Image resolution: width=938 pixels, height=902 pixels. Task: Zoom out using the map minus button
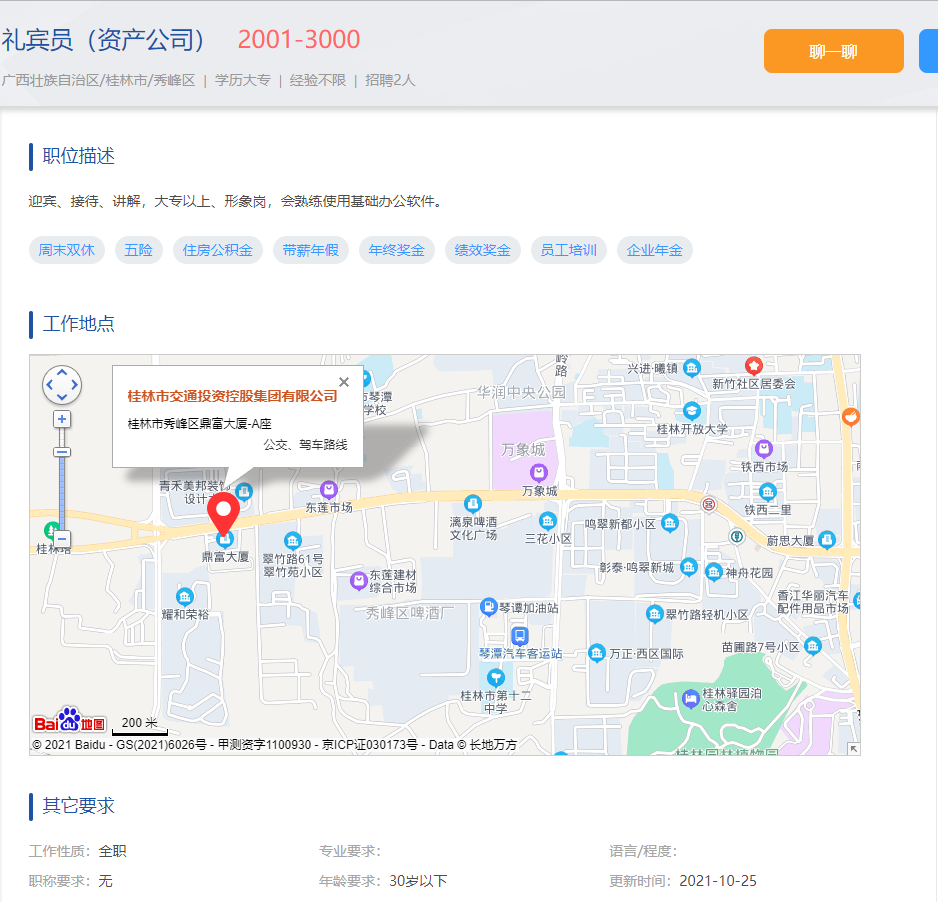tap(62, 538)
